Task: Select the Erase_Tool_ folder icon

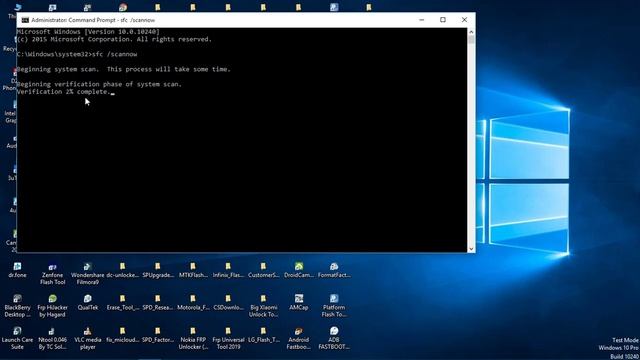Action: [x=122, y=302]
